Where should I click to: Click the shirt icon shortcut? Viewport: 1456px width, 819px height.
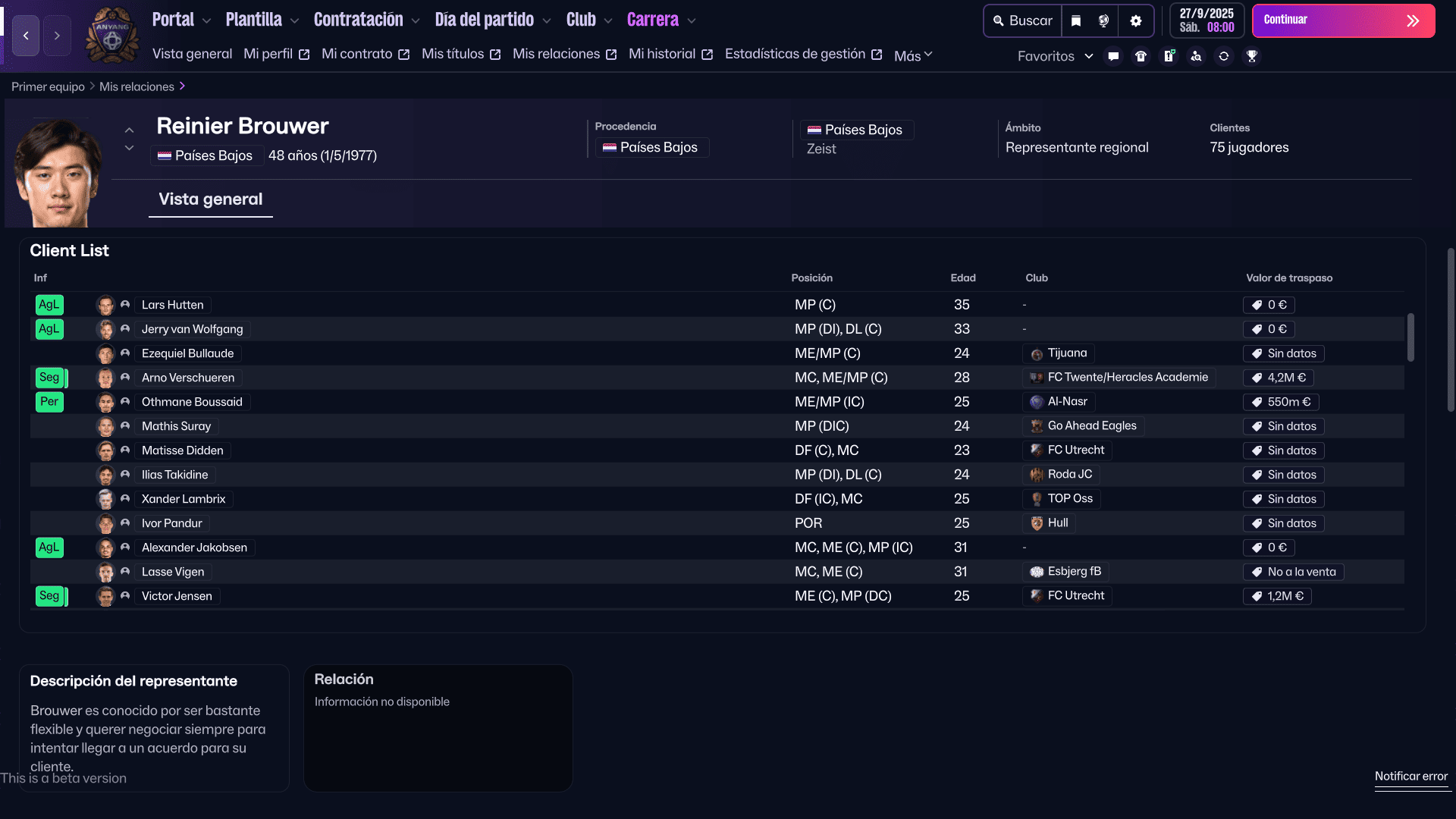pyautogui.click(x=1141, y=56)
